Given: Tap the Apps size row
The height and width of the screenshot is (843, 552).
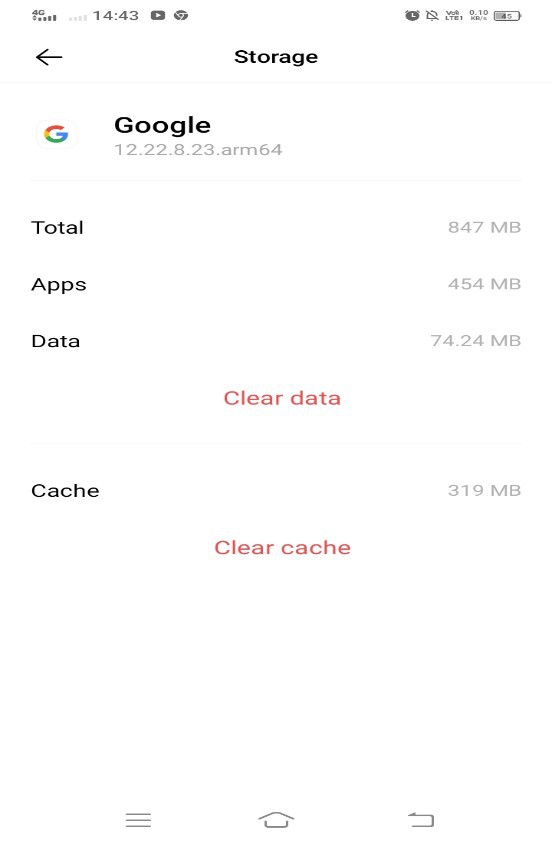Looking at the screenshot, I should 276,284.
